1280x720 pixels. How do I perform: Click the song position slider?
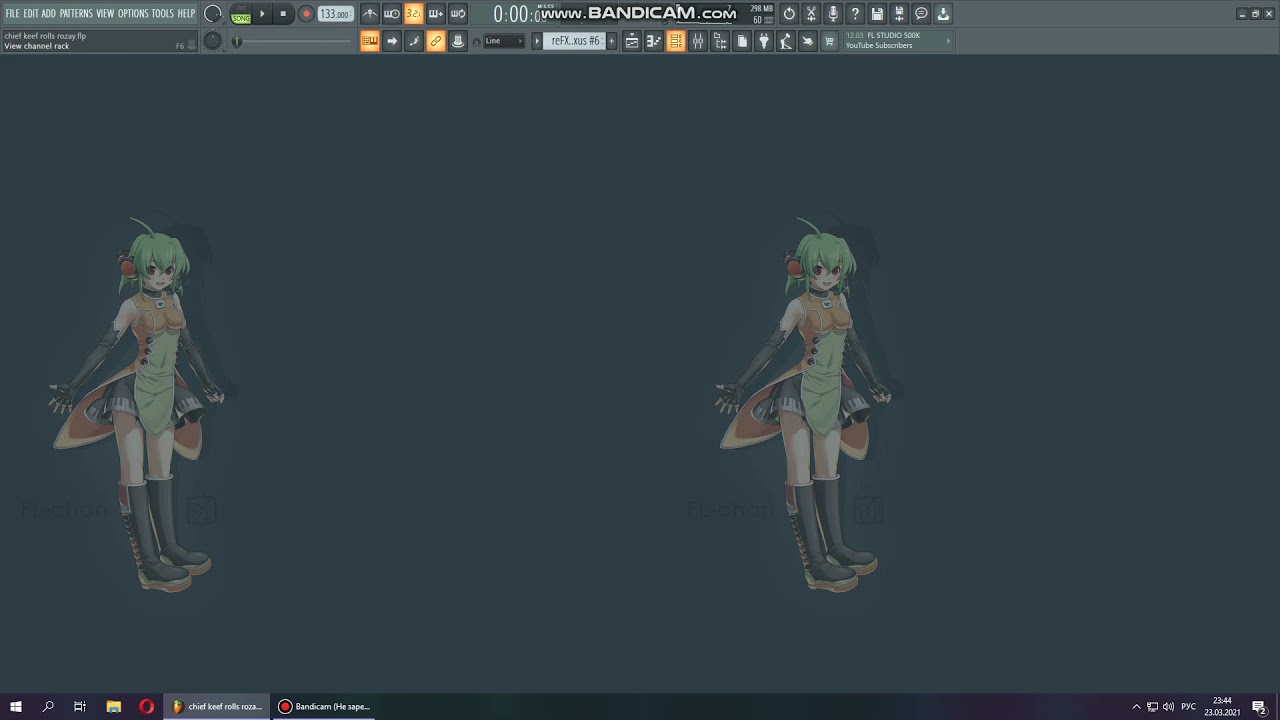tap(292, 41)
